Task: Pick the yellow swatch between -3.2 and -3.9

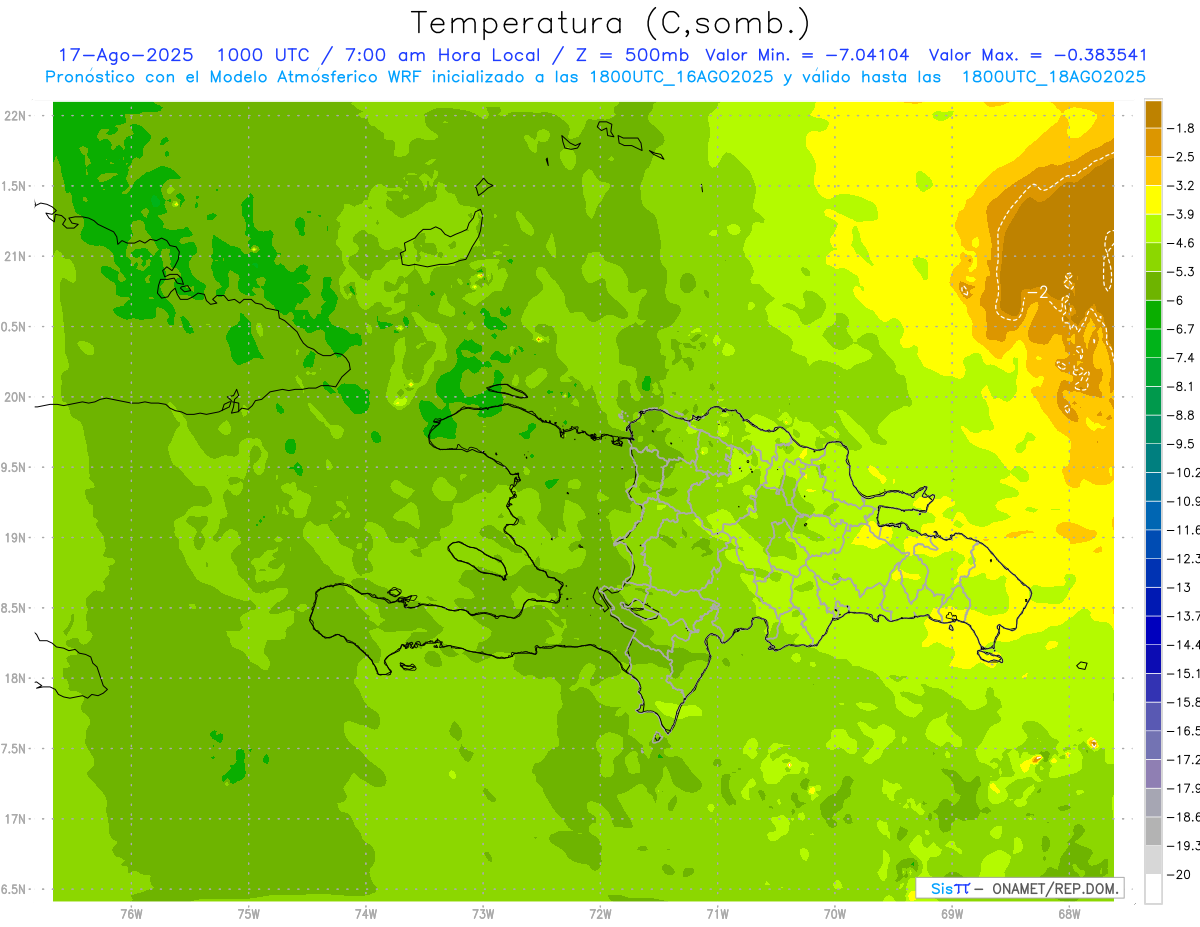Action: click(1153, 200)
